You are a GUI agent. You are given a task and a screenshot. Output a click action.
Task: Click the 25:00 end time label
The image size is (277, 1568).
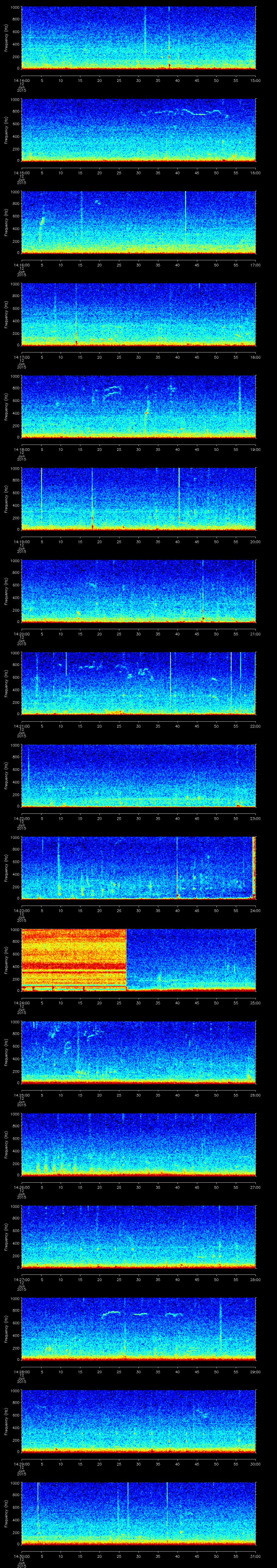point(255,1003)
